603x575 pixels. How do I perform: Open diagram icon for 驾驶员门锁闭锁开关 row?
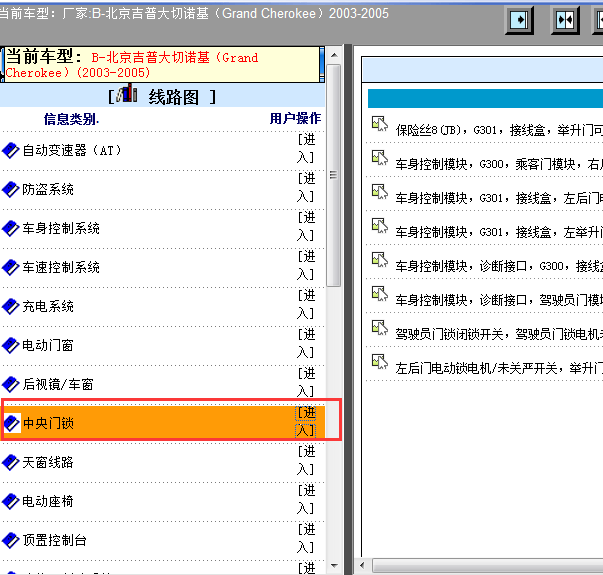380,328
